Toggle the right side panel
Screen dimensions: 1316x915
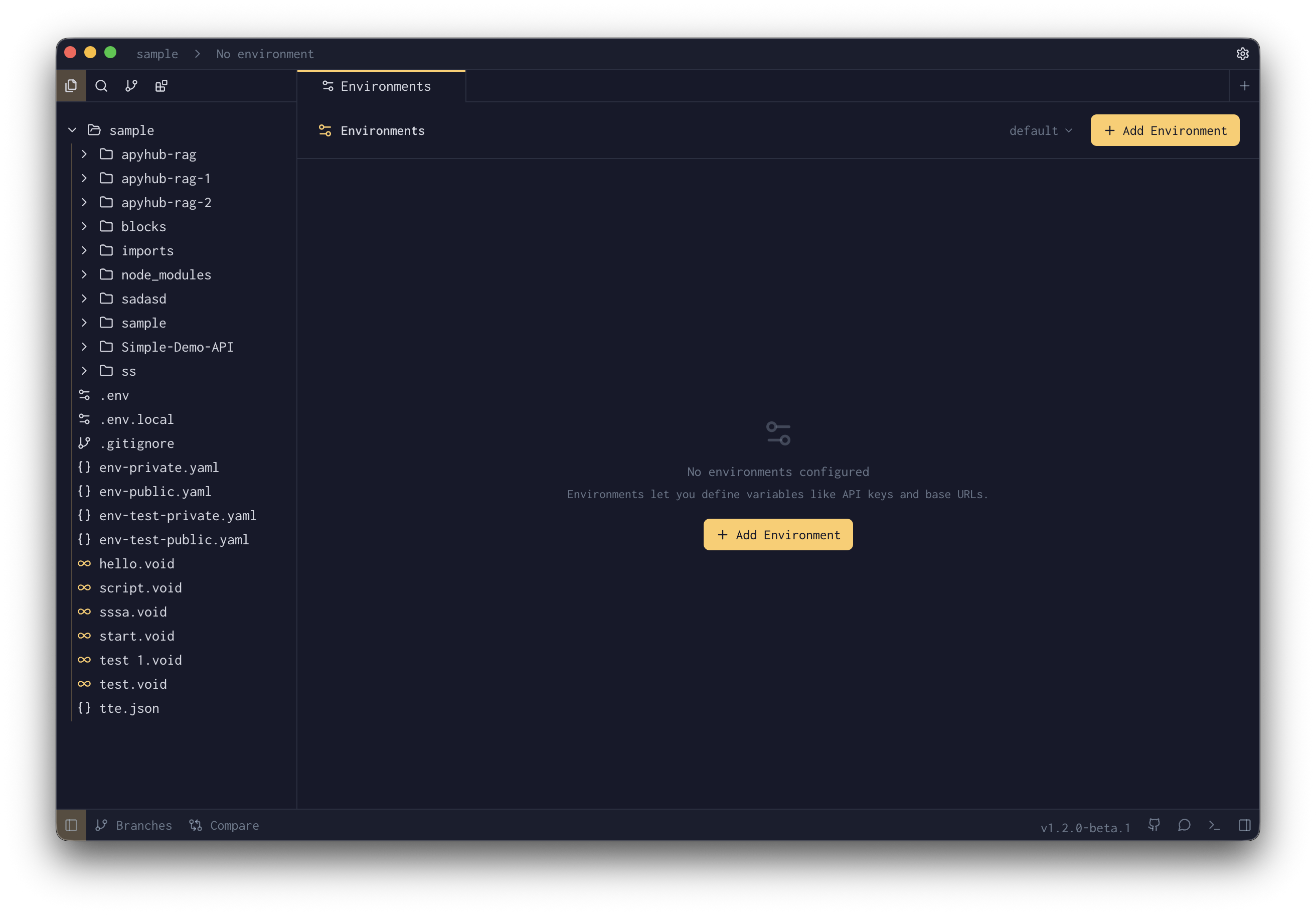point(1244,825)
